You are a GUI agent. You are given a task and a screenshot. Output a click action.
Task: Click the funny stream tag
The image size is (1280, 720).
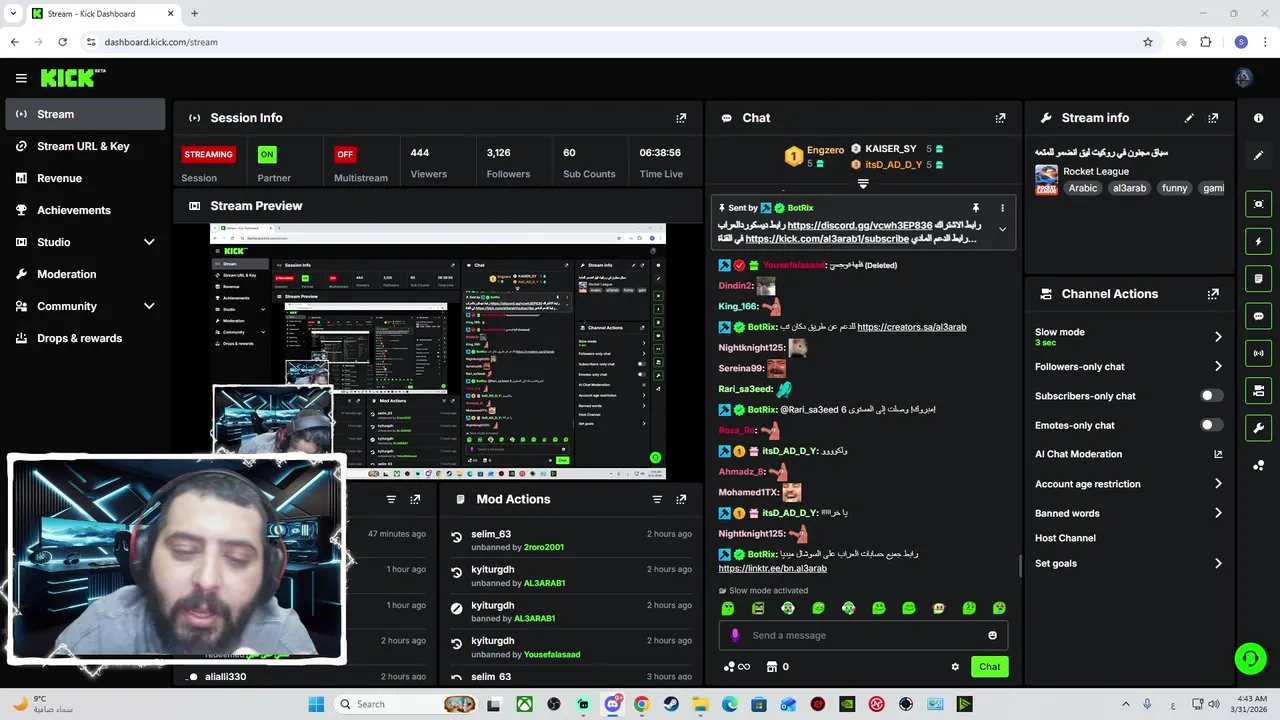click(1175, 188)
